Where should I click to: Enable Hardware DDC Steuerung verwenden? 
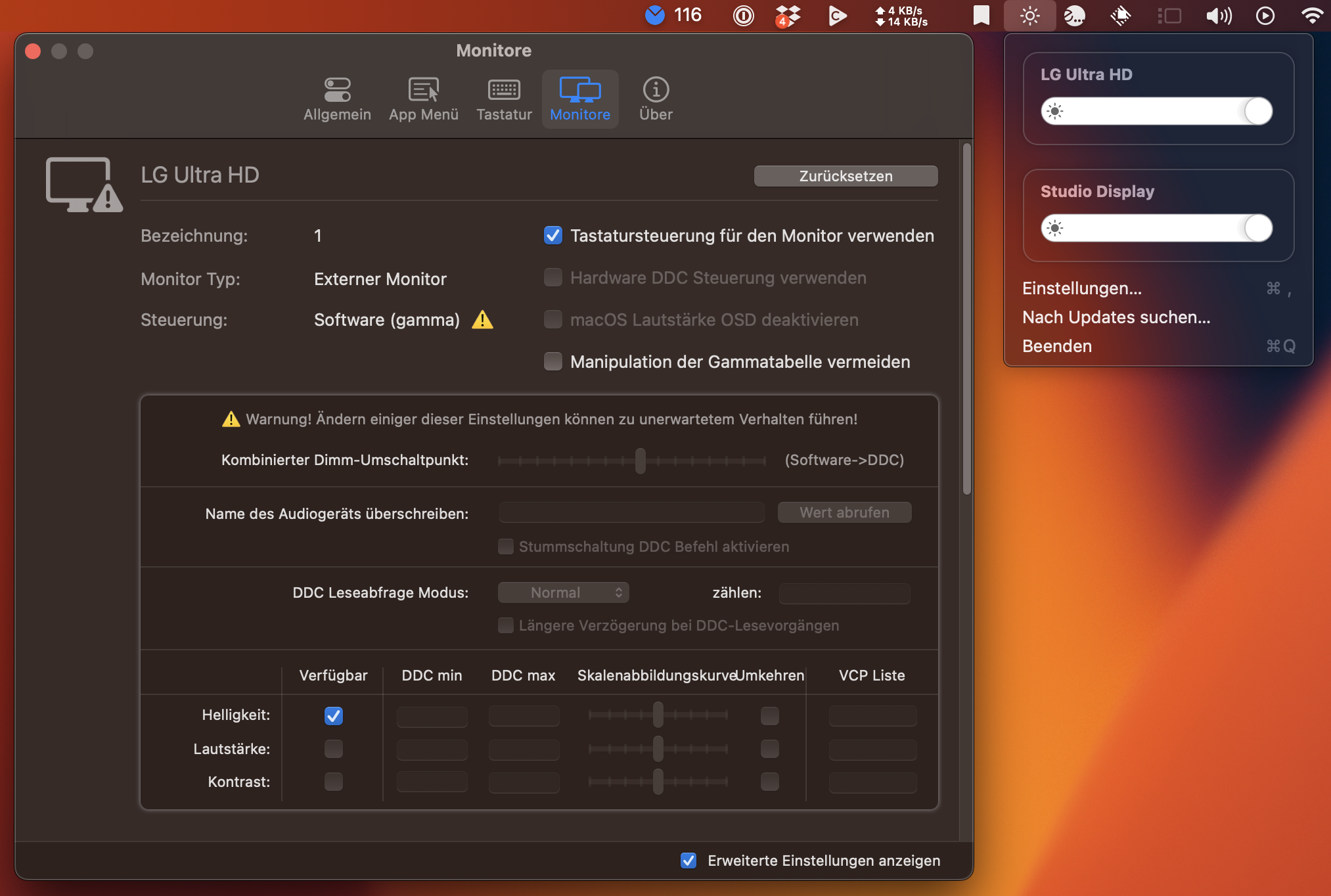pyautogui.click(x=553, y=277)
